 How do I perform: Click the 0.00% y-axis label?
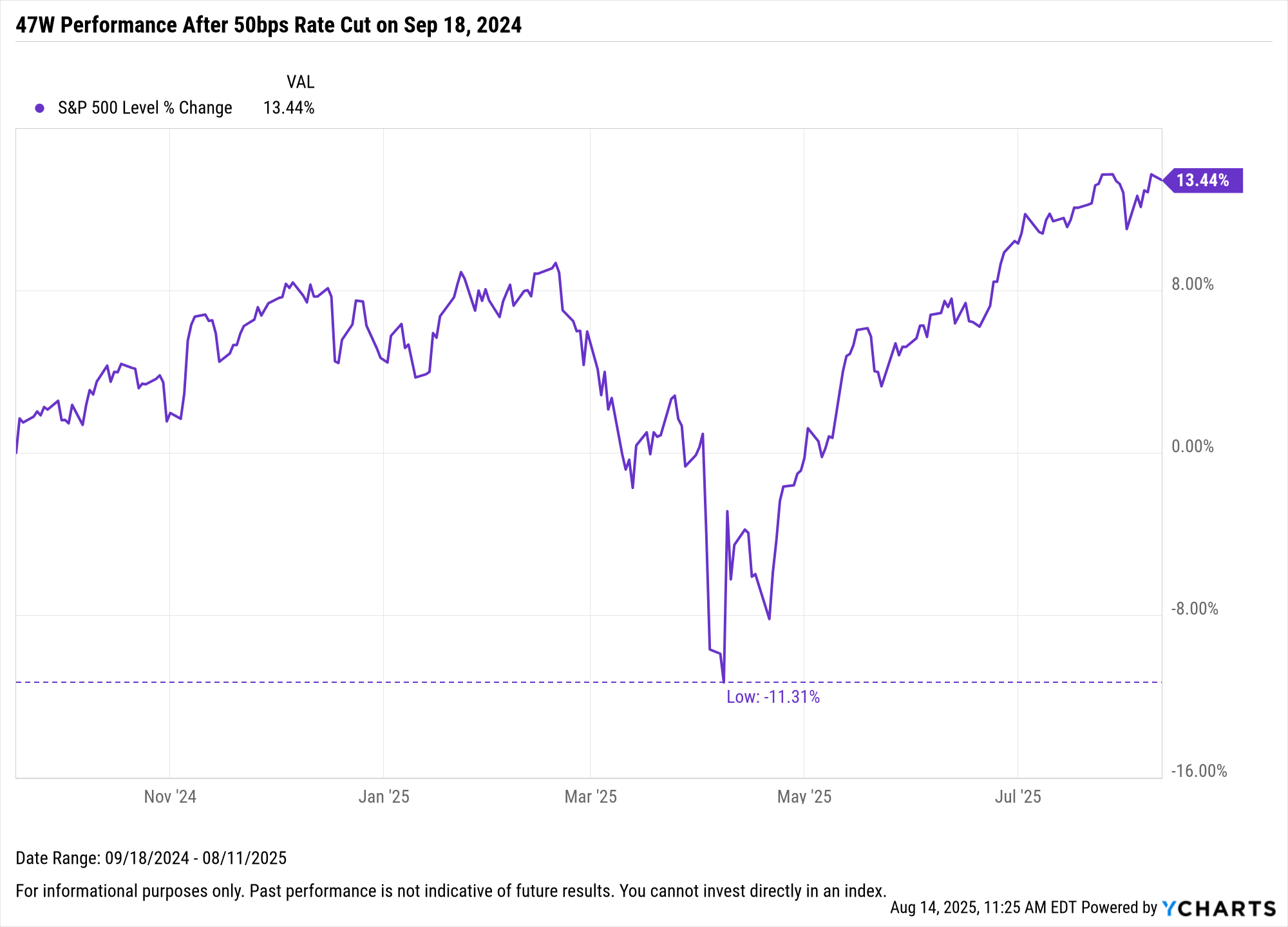click(x=1193, y=446)
